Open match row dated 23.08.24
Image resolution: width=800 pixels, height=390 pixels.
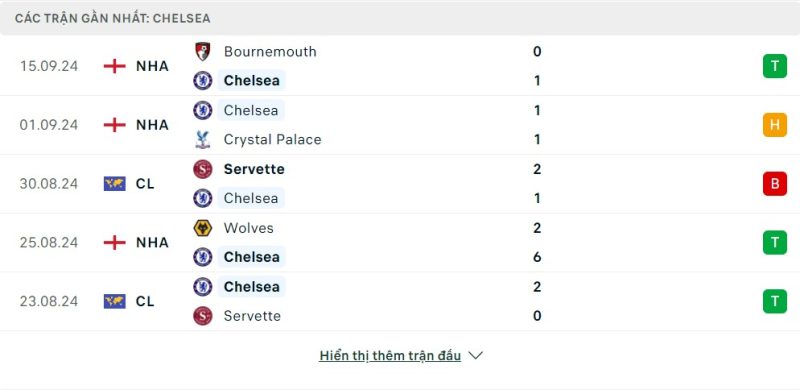400,301
